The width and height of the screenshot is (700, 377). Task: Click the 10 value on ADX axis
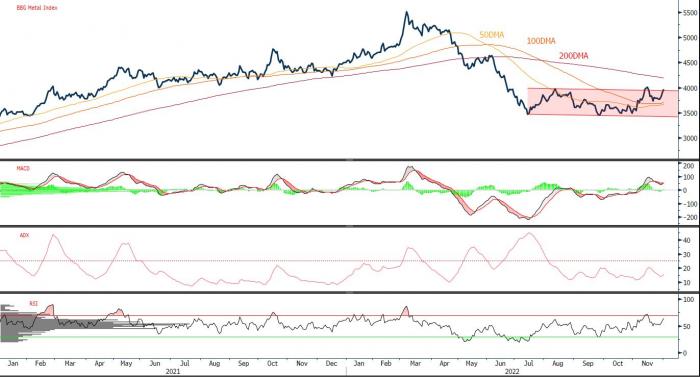click(x=687, y=283)
